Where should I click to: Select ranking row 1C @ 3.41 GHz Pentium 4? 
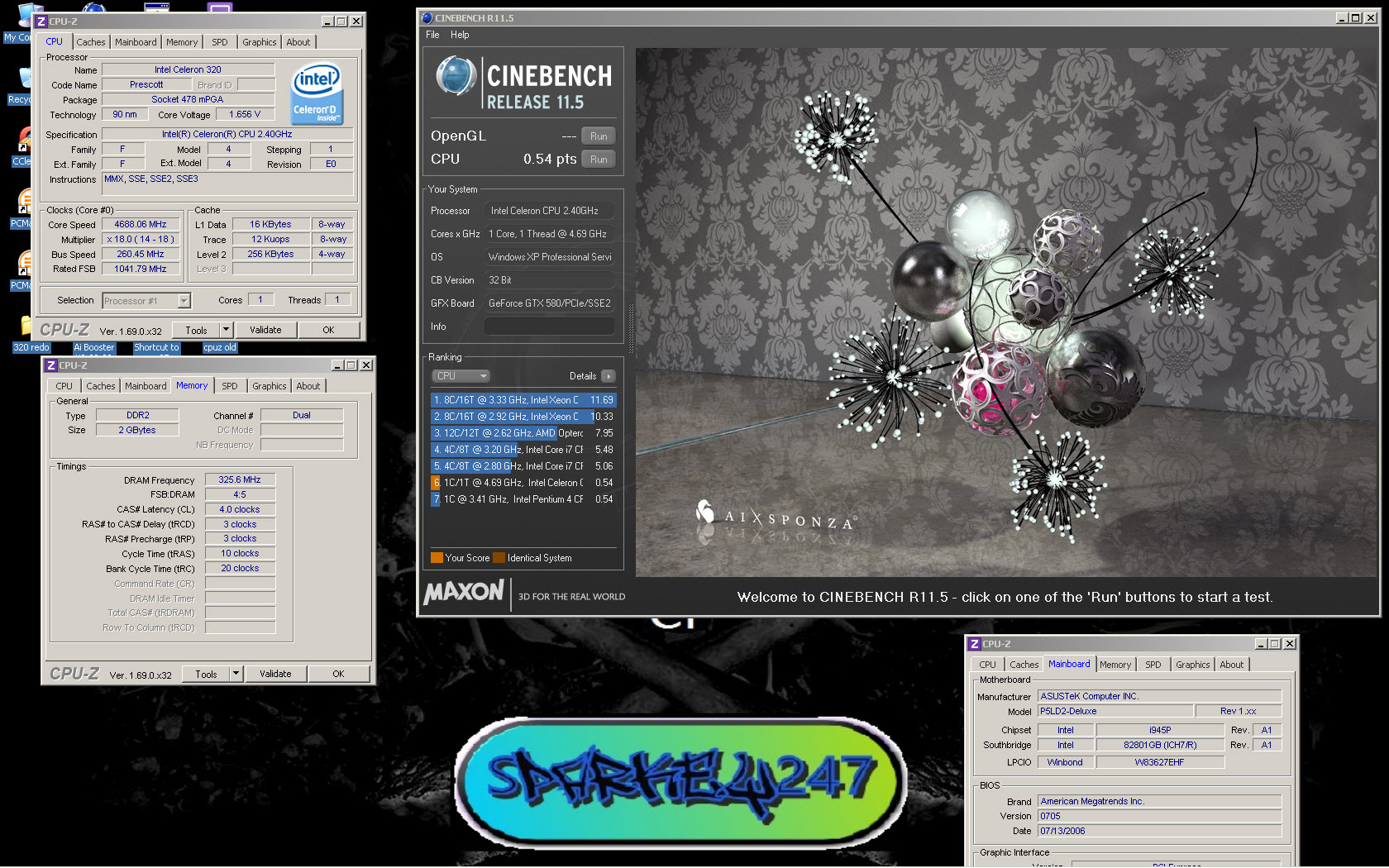[523, 499]
